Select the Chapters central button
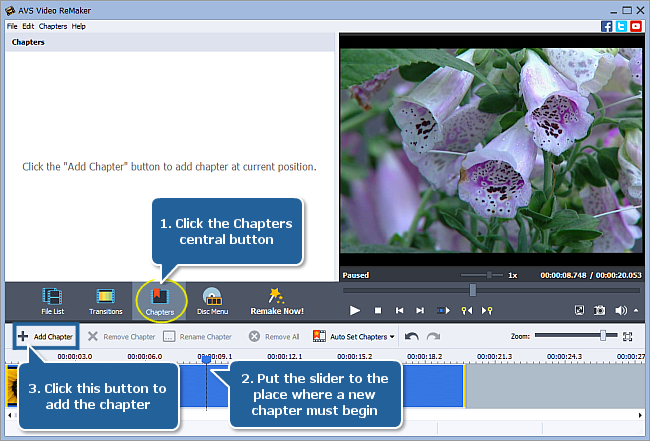 (160, 302)
